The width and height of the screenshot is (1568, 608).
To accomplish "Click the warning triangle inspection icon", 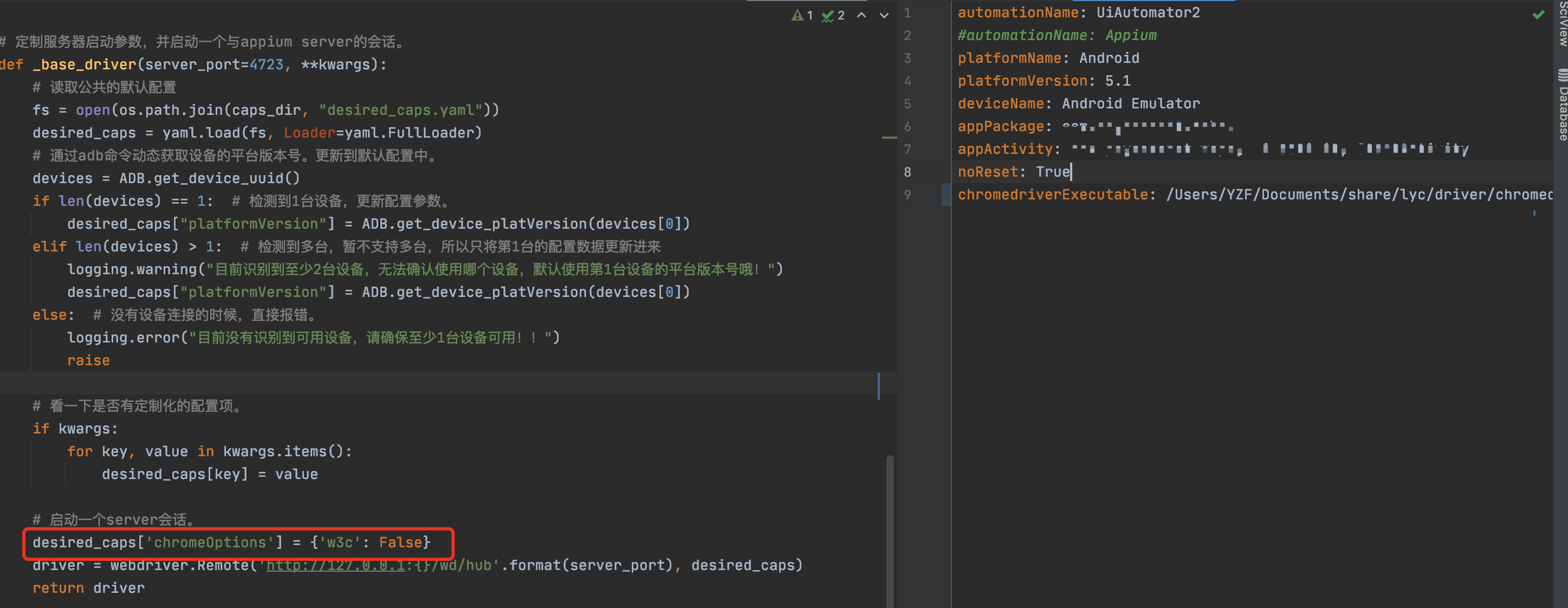I will 797,15.
